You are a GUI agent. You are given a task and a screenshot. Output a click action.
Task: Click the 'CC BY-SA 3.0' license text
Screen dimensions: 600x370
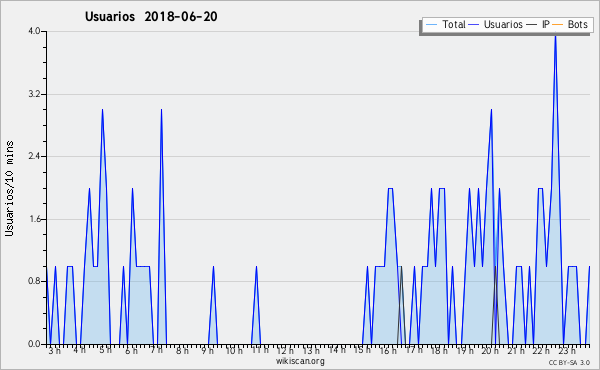[x=569, y=363]
